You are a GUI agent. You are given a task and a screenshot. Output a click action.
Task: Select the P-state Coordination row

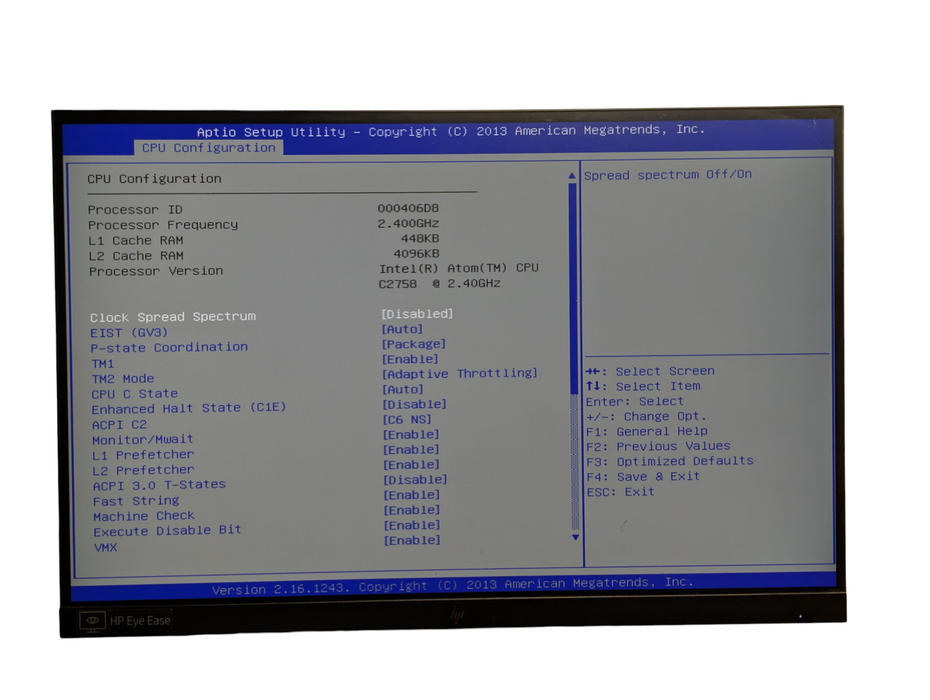click(x=169, y=347)
